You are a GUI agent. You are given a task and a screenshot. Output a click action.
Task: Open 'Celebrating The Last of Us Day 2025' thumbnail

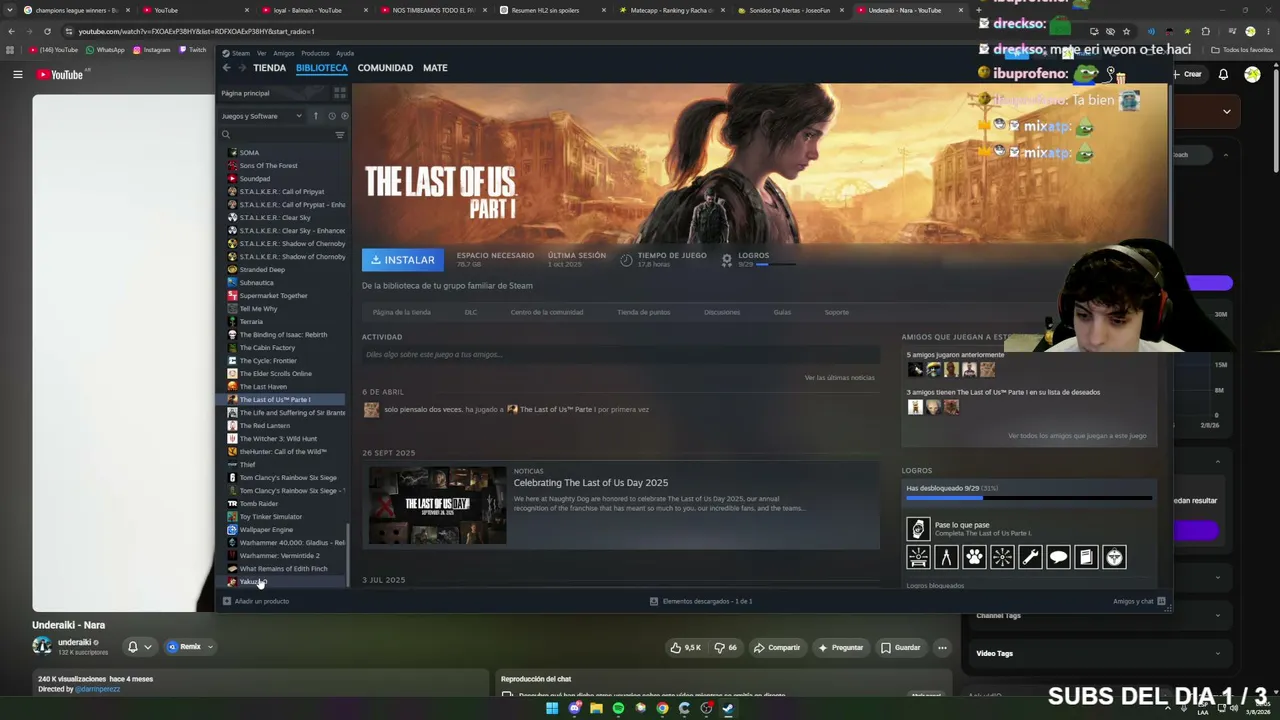[438, 505]
